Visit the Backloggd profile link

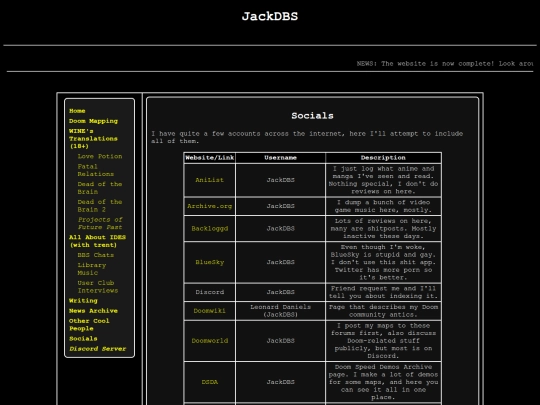coord(209,229)
